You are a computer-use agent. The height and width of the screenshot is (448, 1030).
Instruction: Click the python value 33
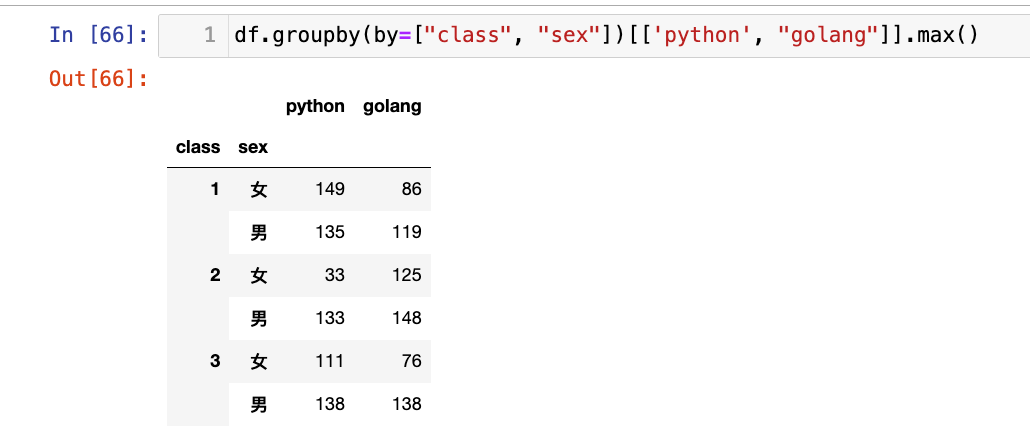pyautogui.click(x=334, y=275)
